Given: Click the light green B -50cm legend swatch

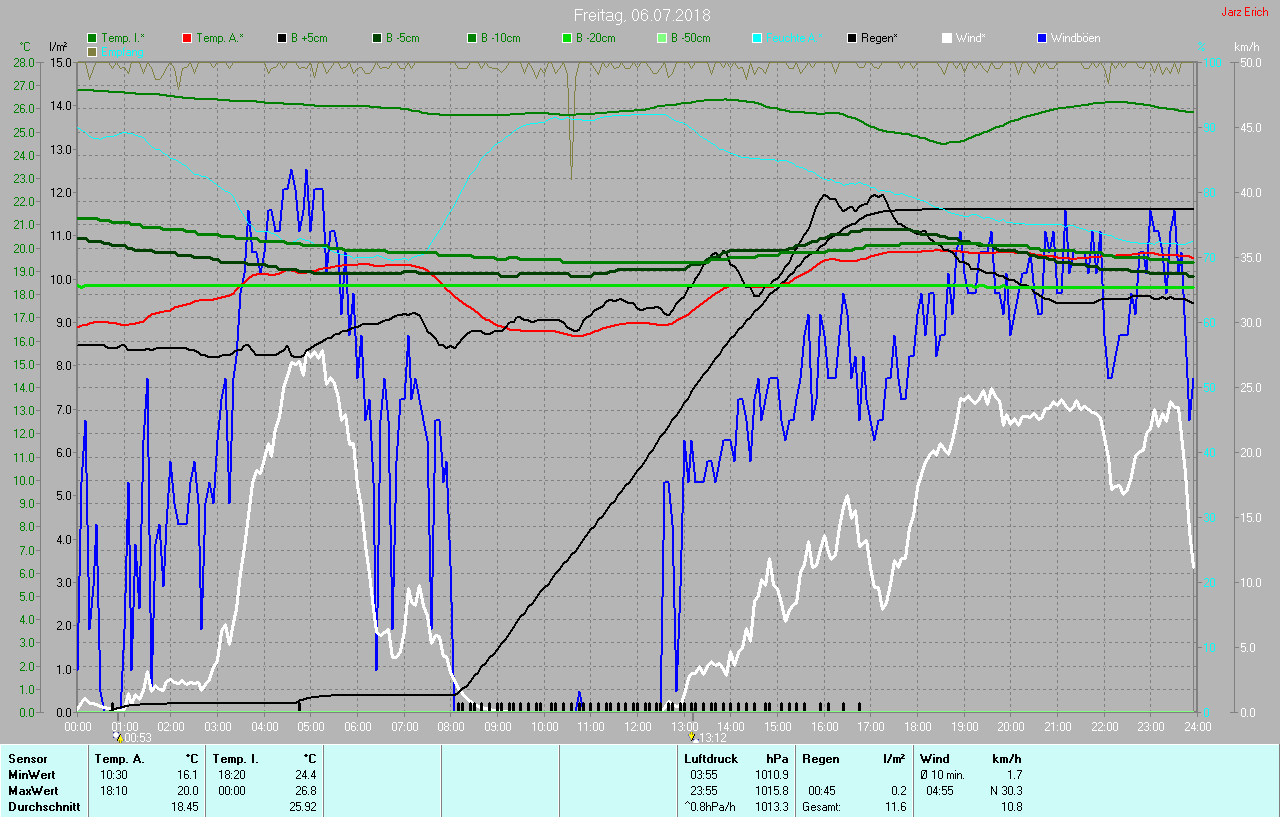Looking at the screenshot, I should point(662,38).
